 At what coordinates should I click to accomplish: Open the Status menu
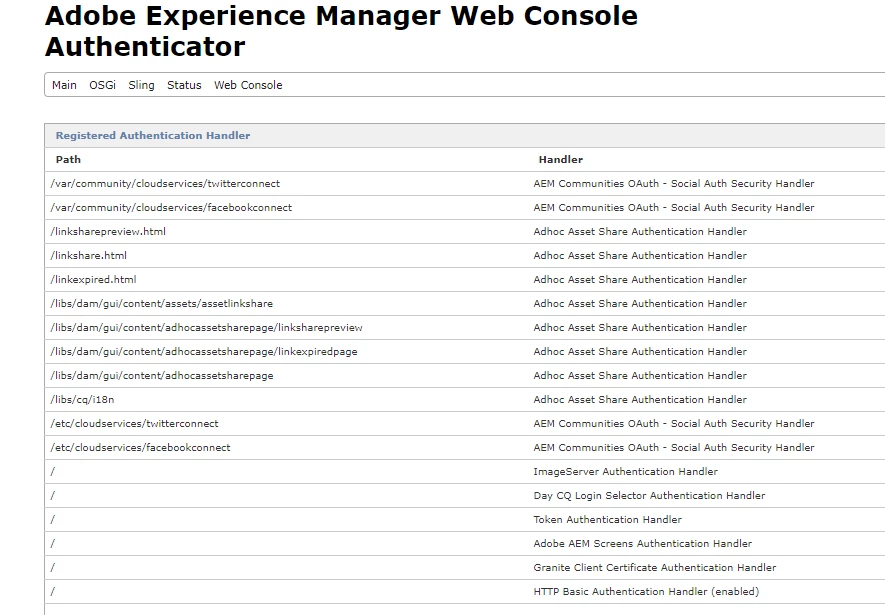[184, 85]
